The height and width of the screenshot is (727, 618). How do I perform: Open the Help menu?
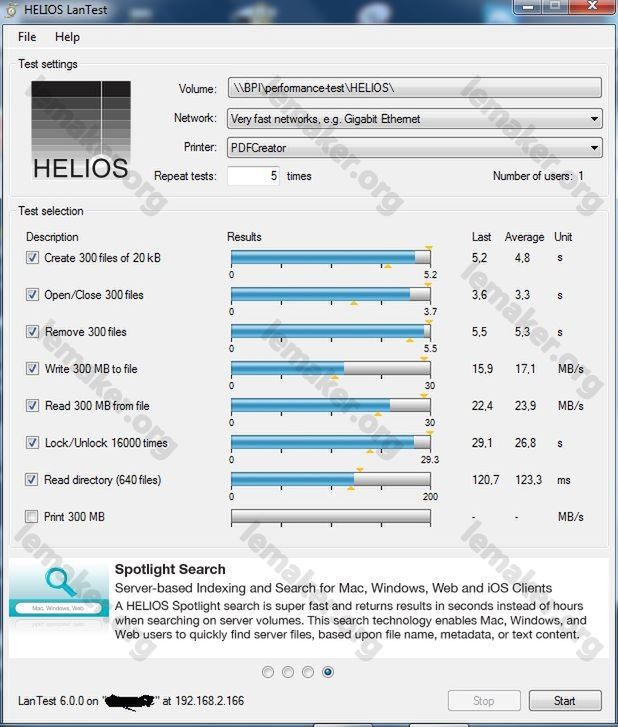(x=67, y=37)
